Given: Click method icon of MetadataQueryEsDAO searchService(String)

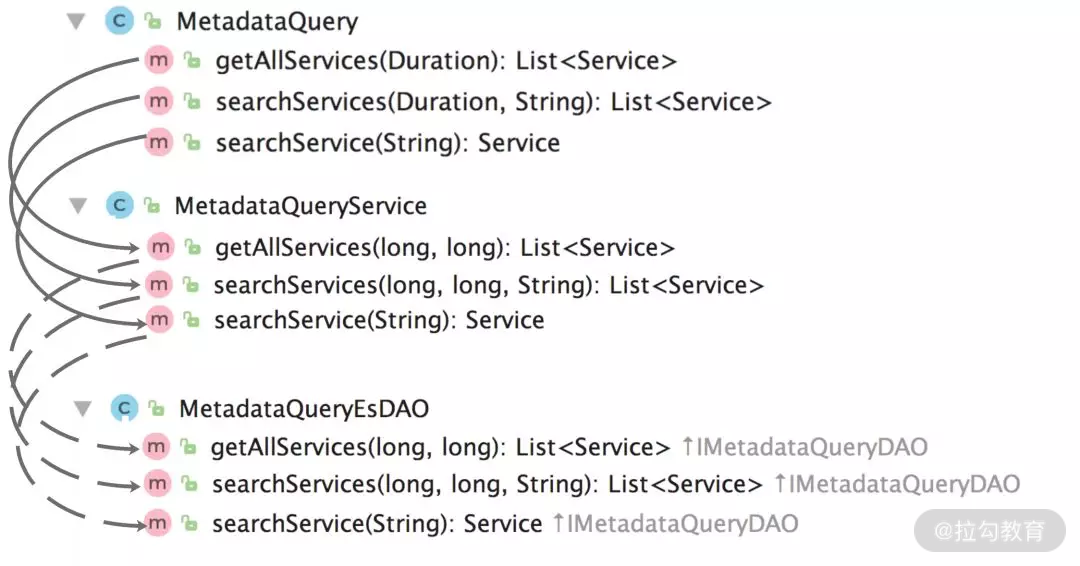Looking at the screenshot, I should point(157,523).
